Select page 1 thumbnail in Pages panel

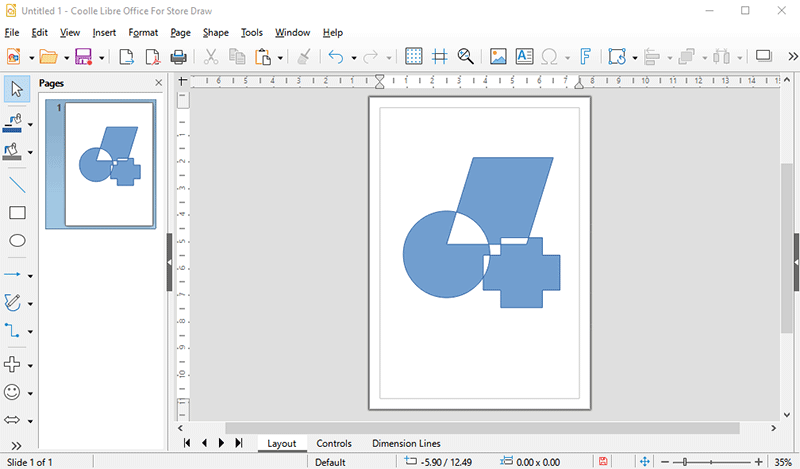pyautogui.click(x=110, y=163)
